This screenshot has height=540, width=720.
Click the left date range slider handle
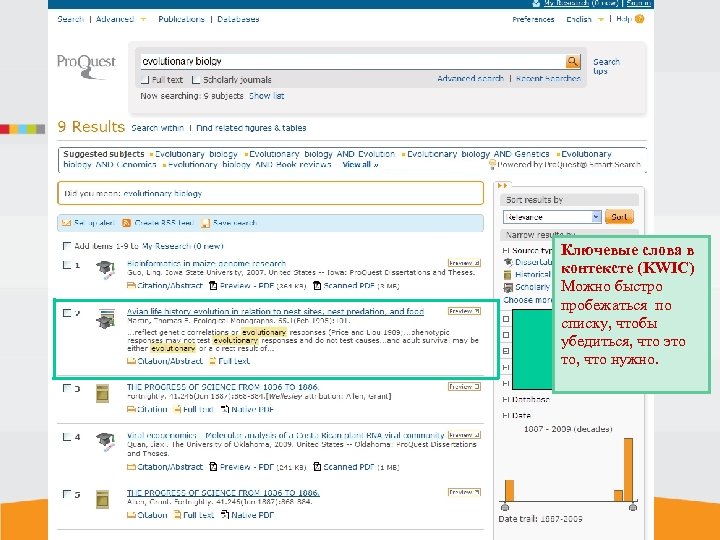pyautogui.click(x=505, y=507)
